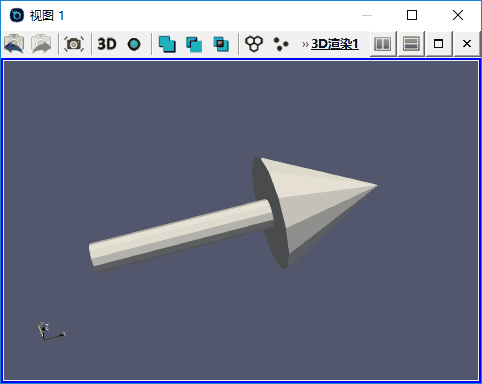The height and width of the screenshot is (384, 482).
Task: Click the orientation axes widget
Action: [52, 331]
